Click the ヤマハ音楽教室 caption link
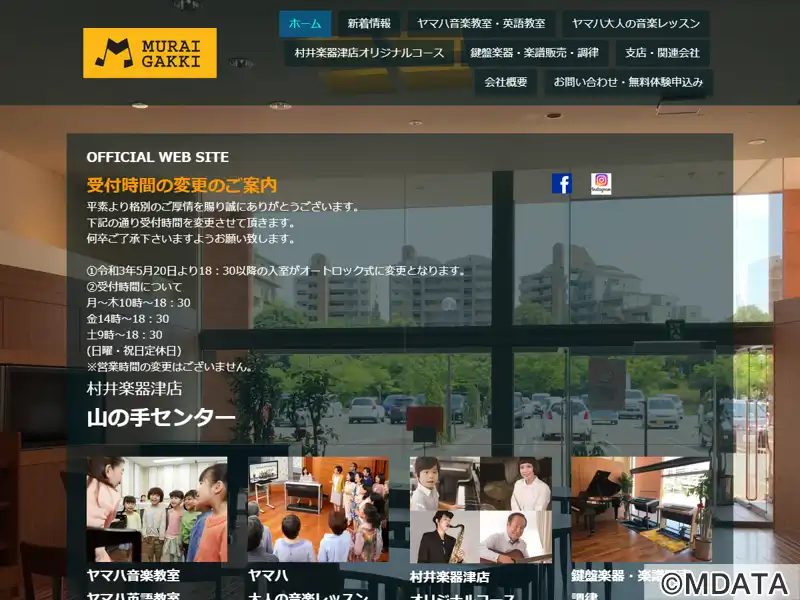This screenshot has height=600, width=800. tap(133, 576)
